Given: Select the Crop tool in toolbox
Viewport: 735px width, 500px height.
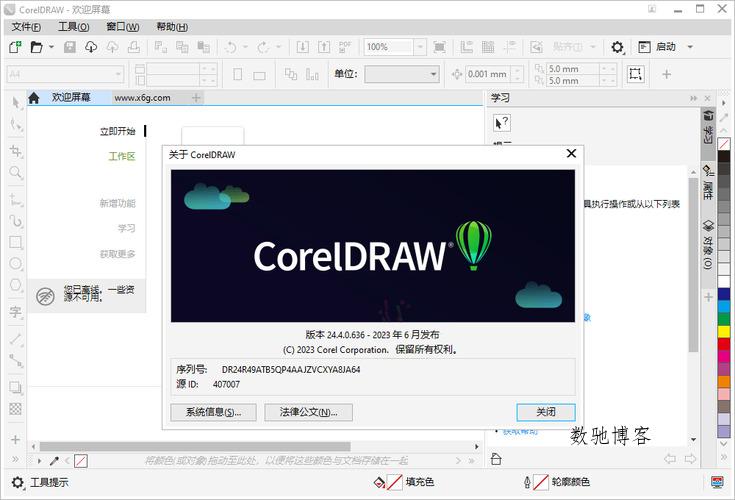Looking at the screenshot, I should 16,151.
